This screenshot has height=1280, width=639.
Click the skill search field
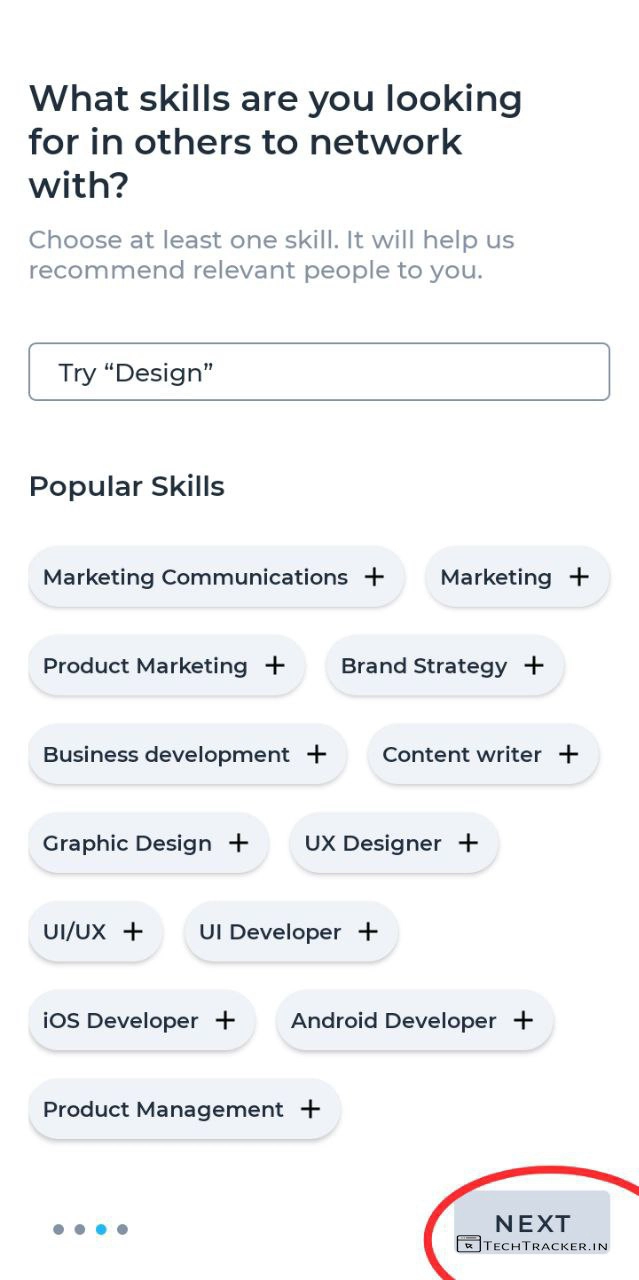[319, 372]
